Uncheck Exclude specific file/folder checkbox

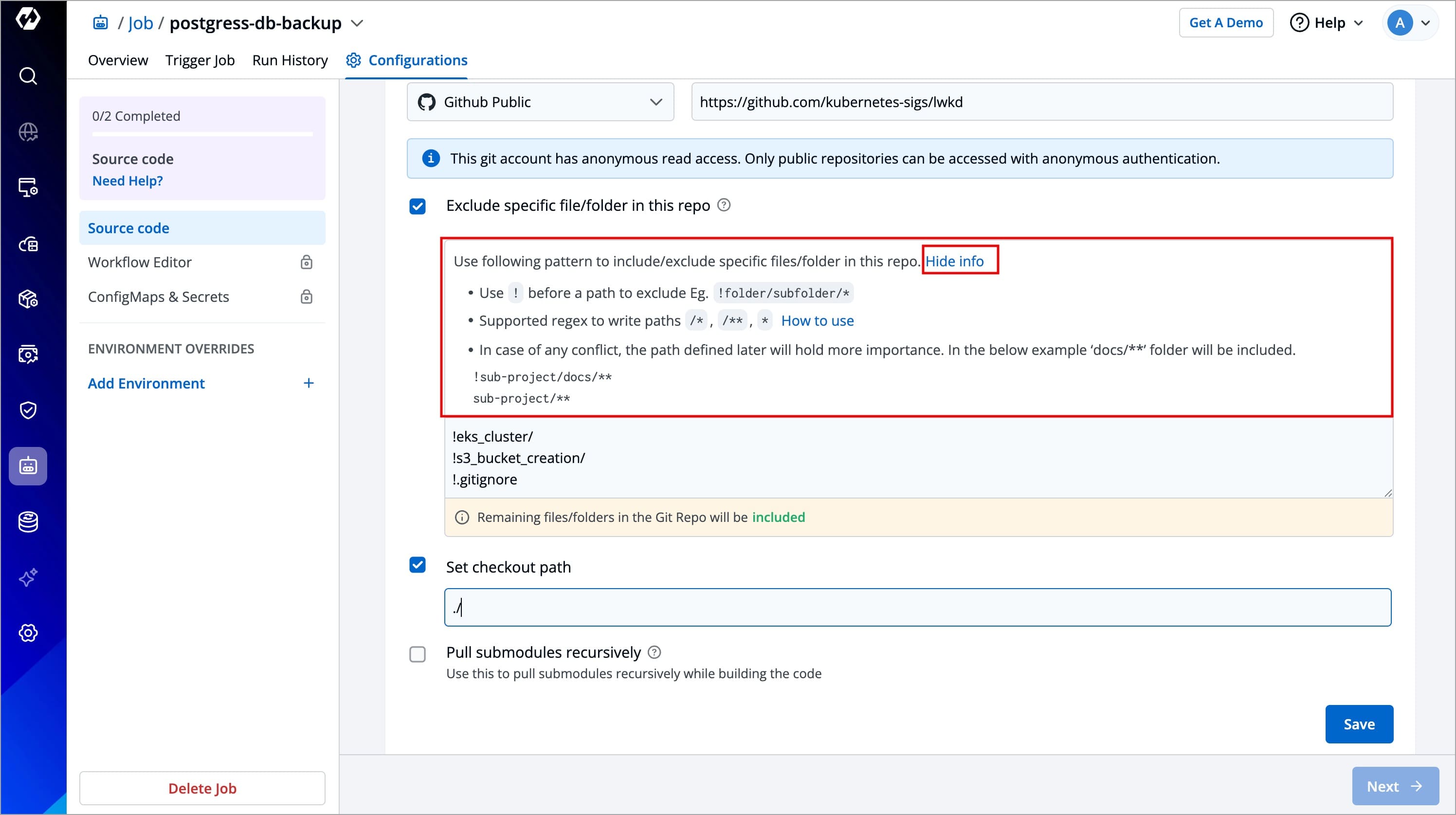pyautogui.click(x=418, y=206)
